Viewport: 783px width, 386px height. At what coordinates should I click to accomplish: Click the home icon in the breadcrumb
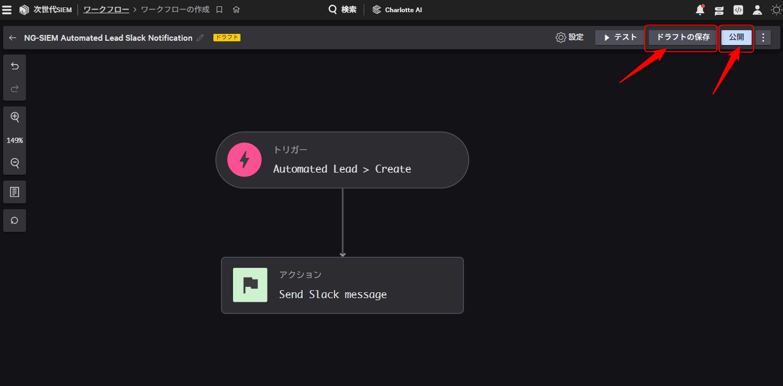(x=236, y=10)
